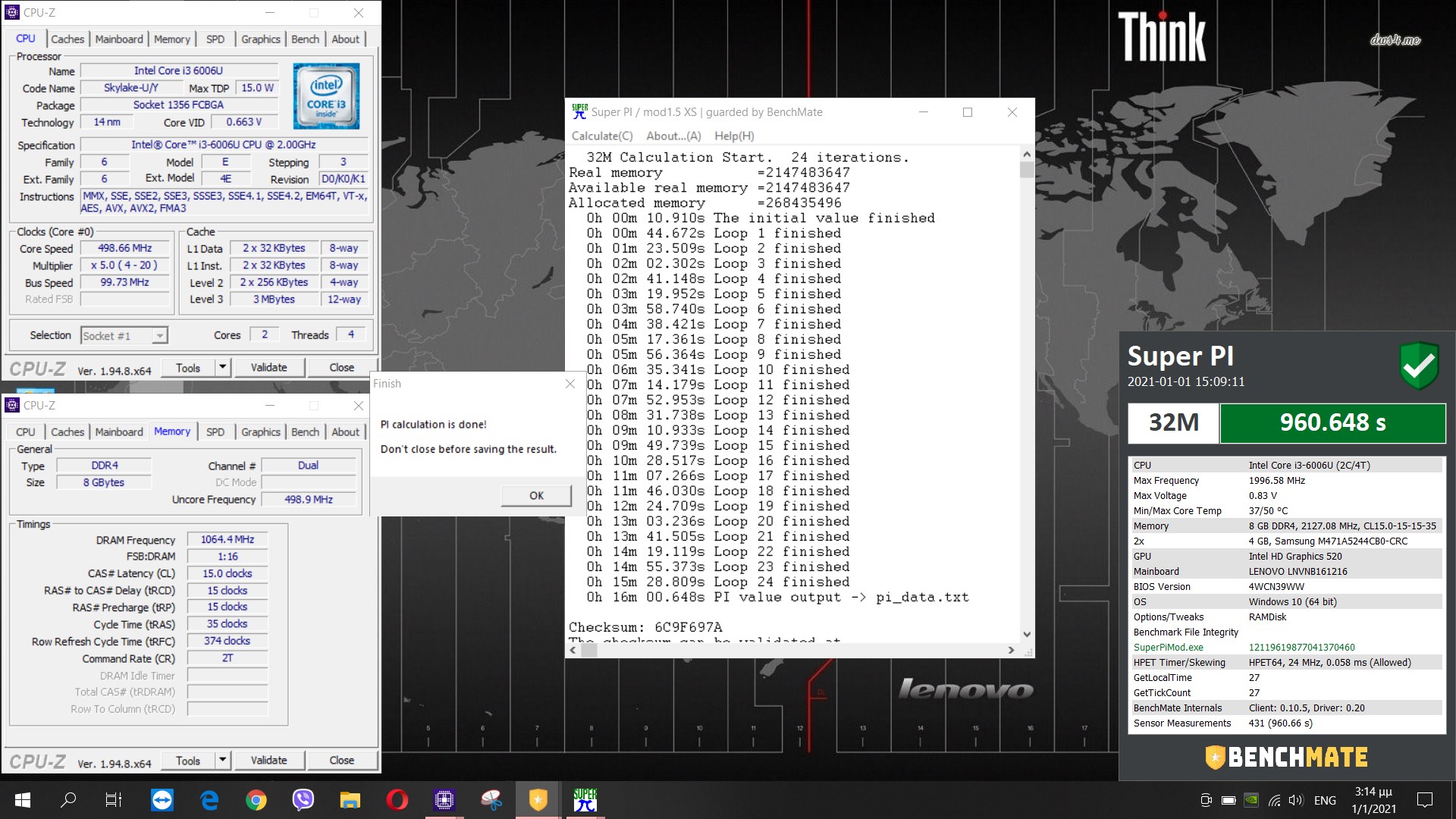
Task: Click Close button in top CPU-Z
Action: click(341, 367)
